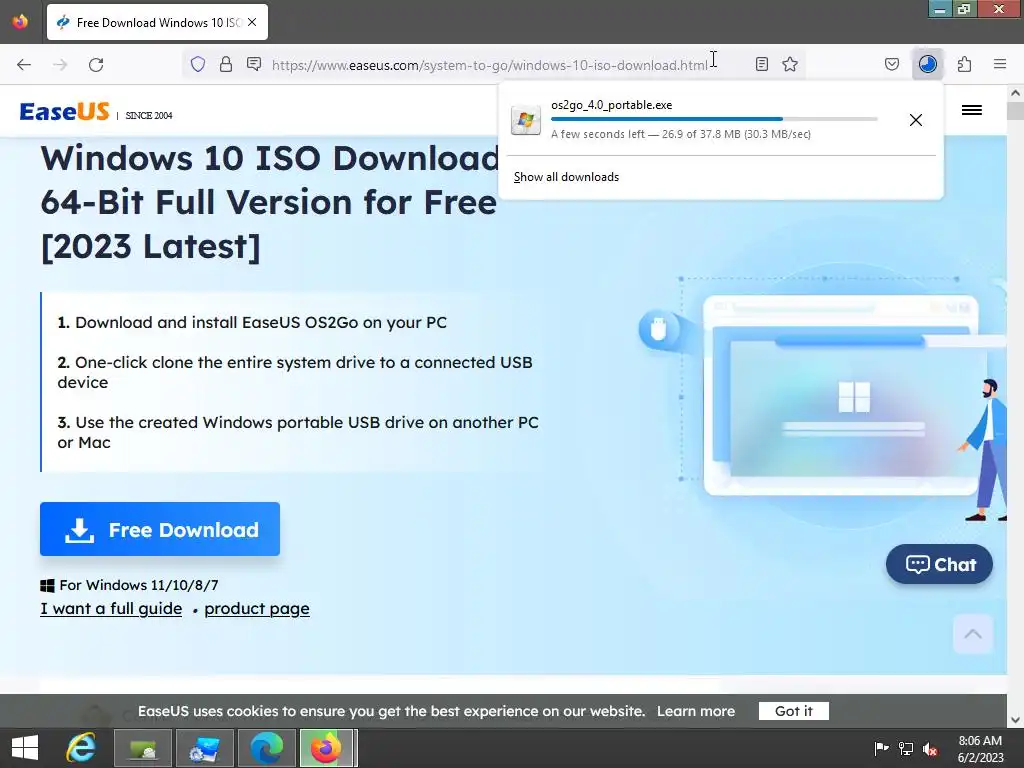Open the control panel taskbar app
The image size is (1024, 768).
205,748
